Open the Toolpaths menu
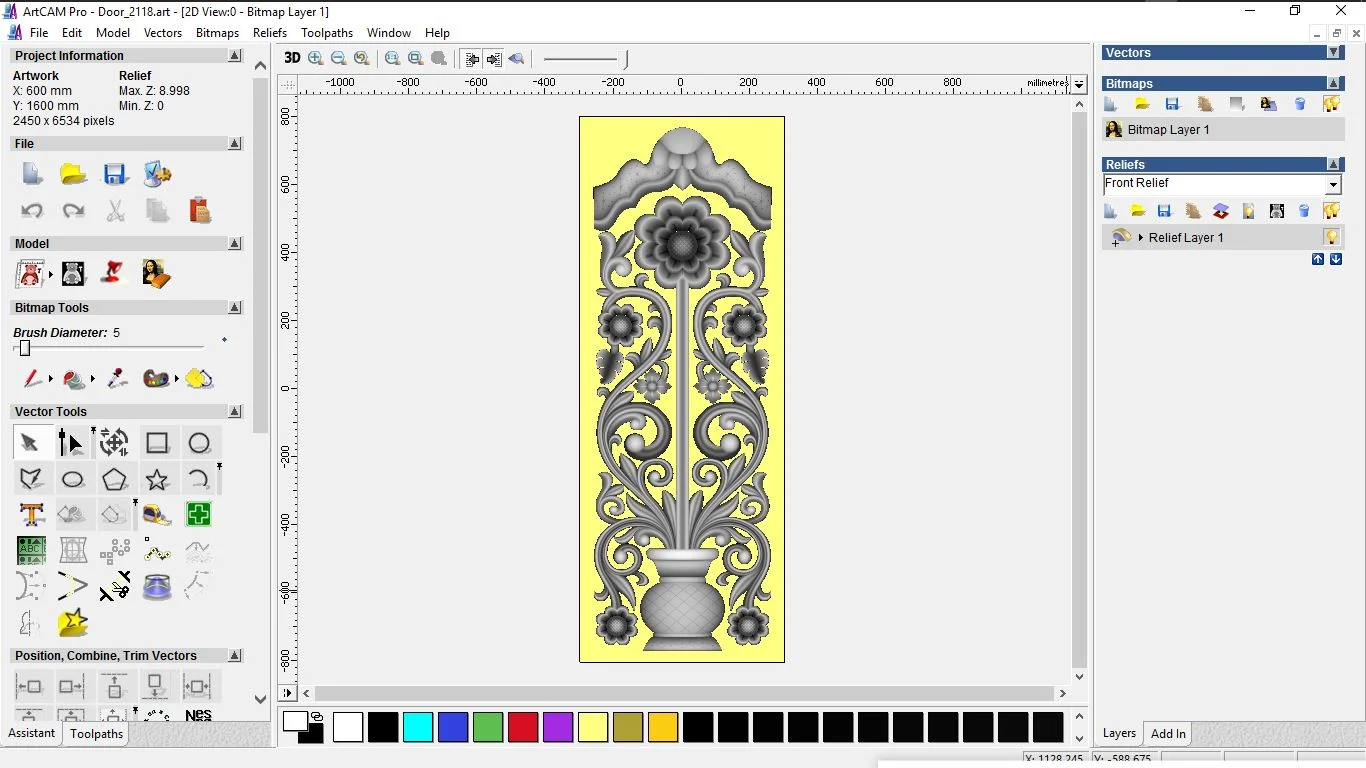This screenshot has width=1366, height=768. coord(327,33)
